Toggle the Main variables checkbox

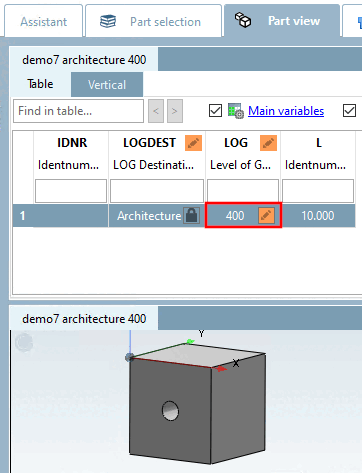coord(215,111)
